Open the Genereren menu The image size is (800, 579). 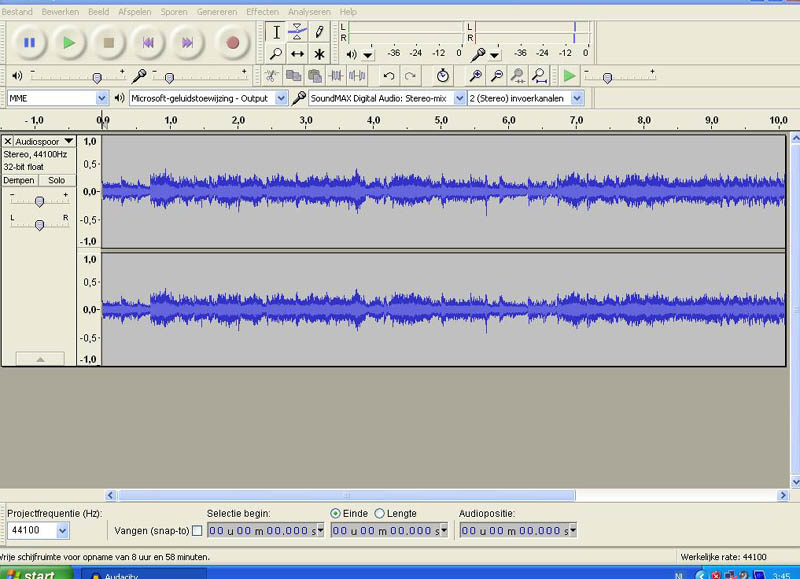click(217, 12)
